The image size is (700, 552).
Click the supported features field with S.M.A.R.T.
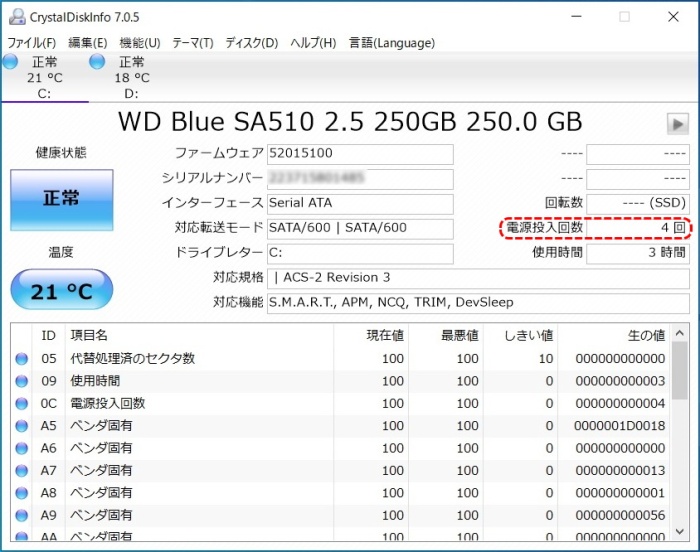[478, 304]
